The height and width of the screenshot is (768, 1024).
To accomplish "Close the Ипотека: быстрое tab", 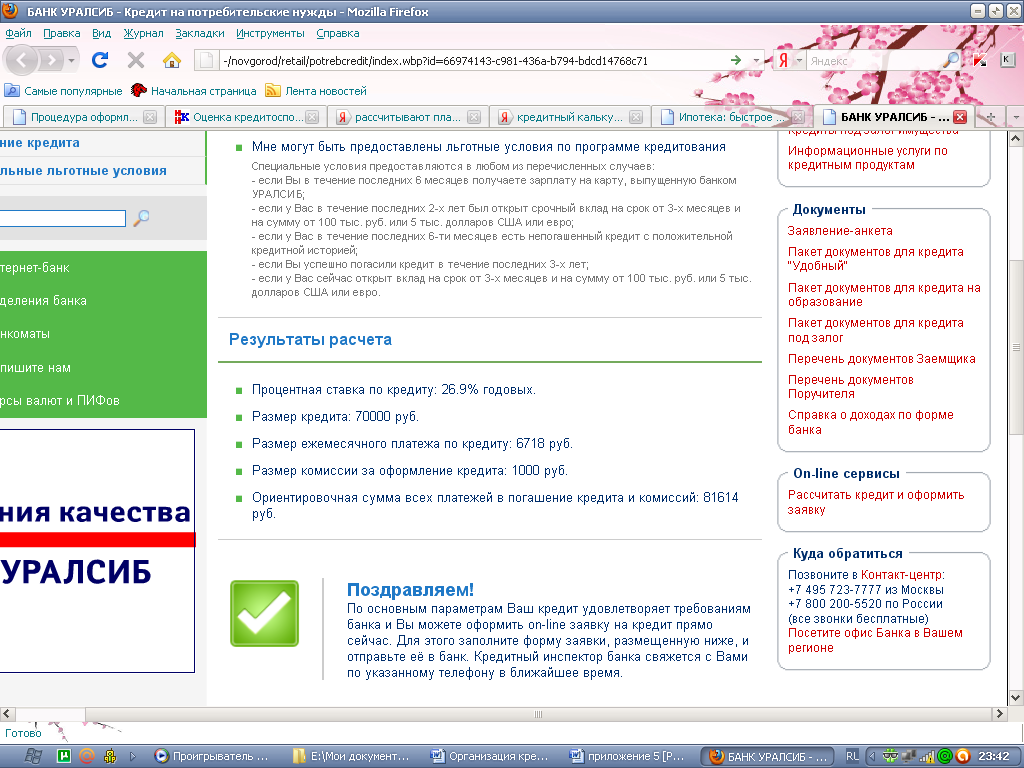I will (797, 117).
